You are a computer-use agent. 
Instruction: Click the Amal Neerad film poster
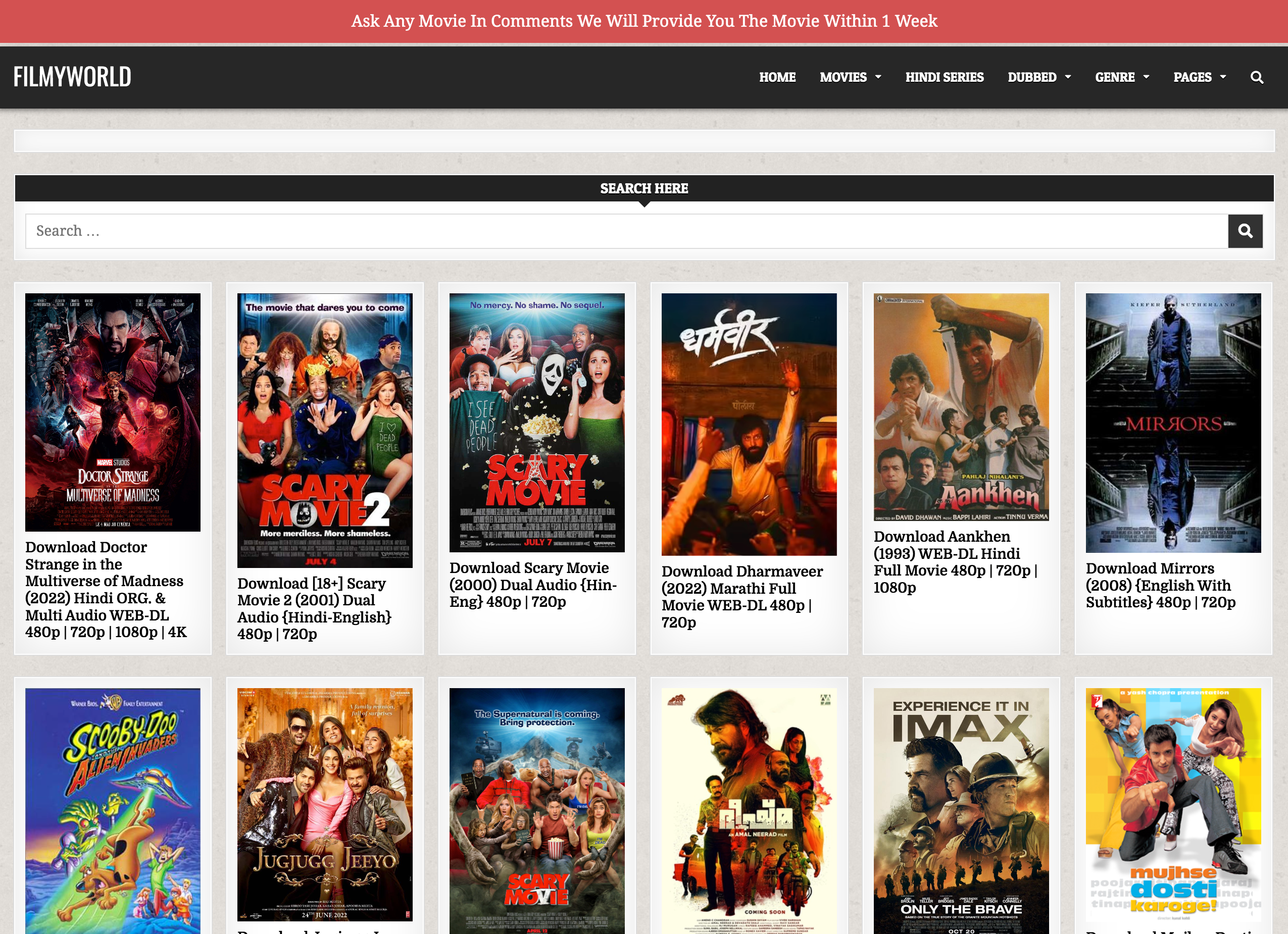point(749,811)
